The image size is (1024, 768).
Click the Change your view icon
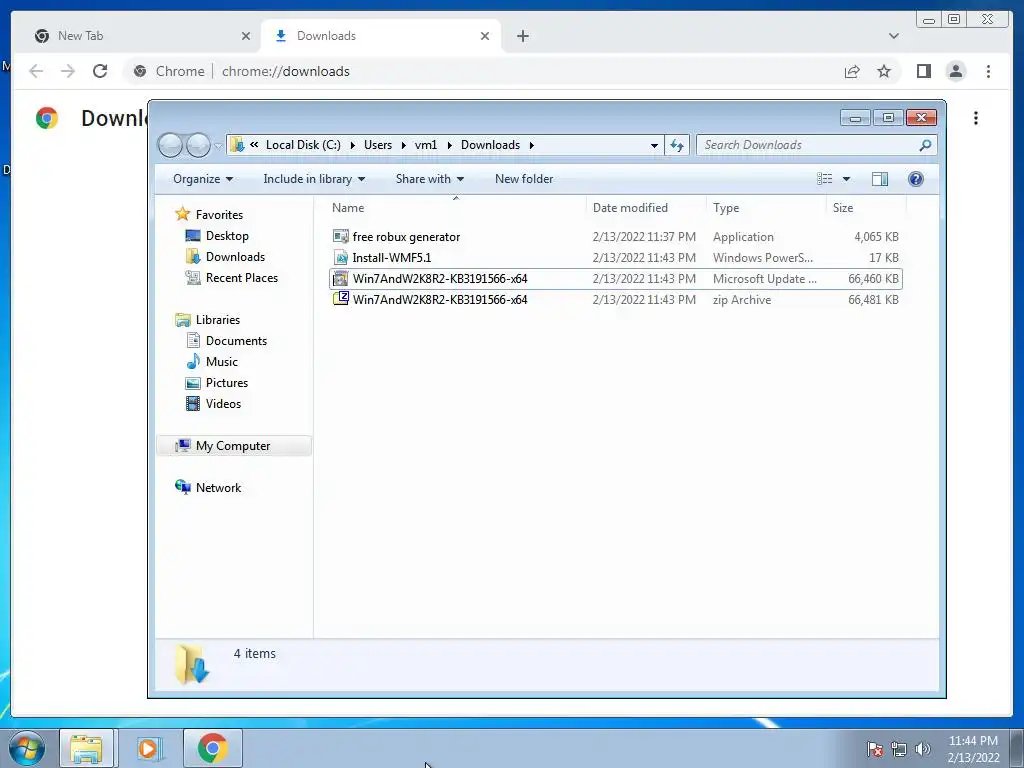tap(825, 179)
